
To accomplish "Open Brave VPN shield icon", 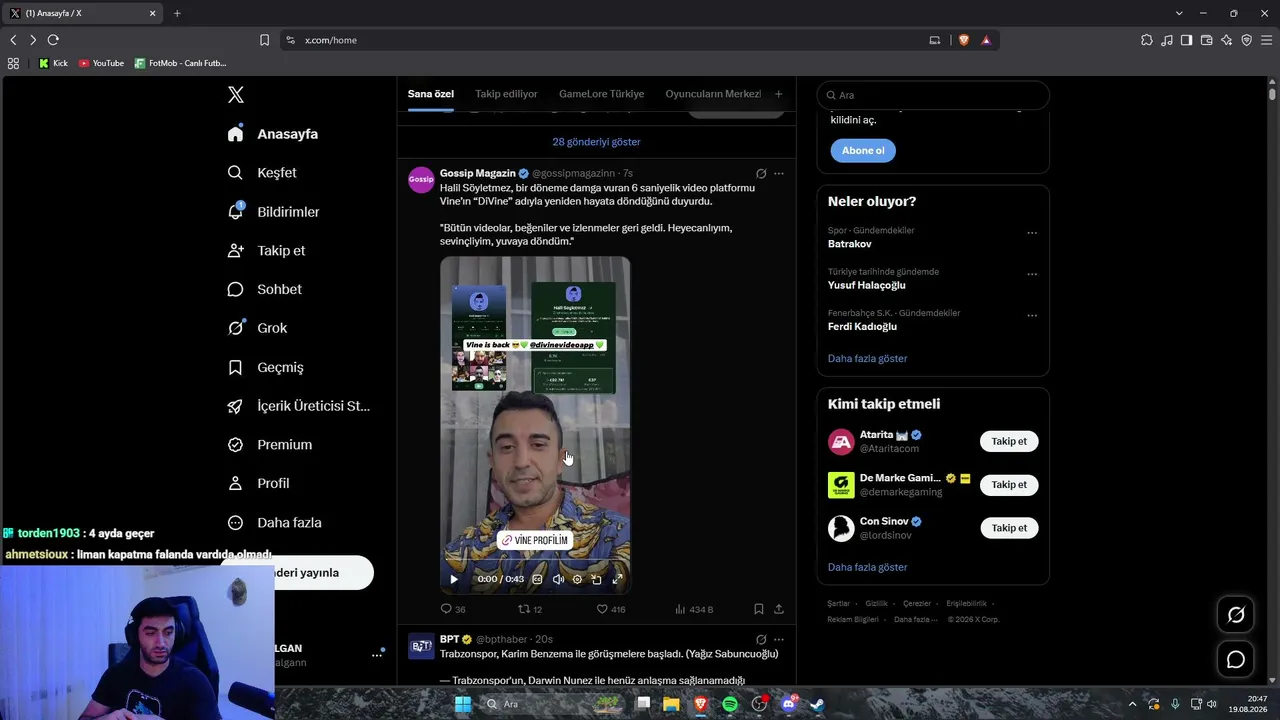I will (1246, 40).
